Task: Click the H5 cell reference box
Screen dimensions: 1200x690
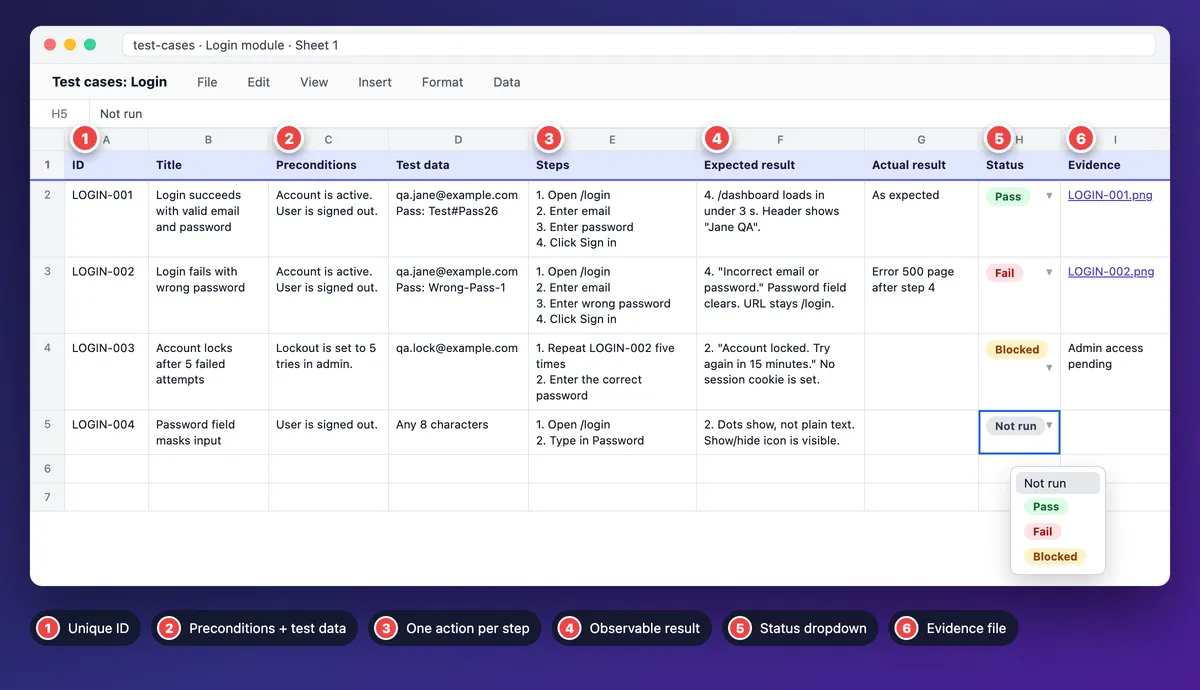Action: (x=60, y=114)
